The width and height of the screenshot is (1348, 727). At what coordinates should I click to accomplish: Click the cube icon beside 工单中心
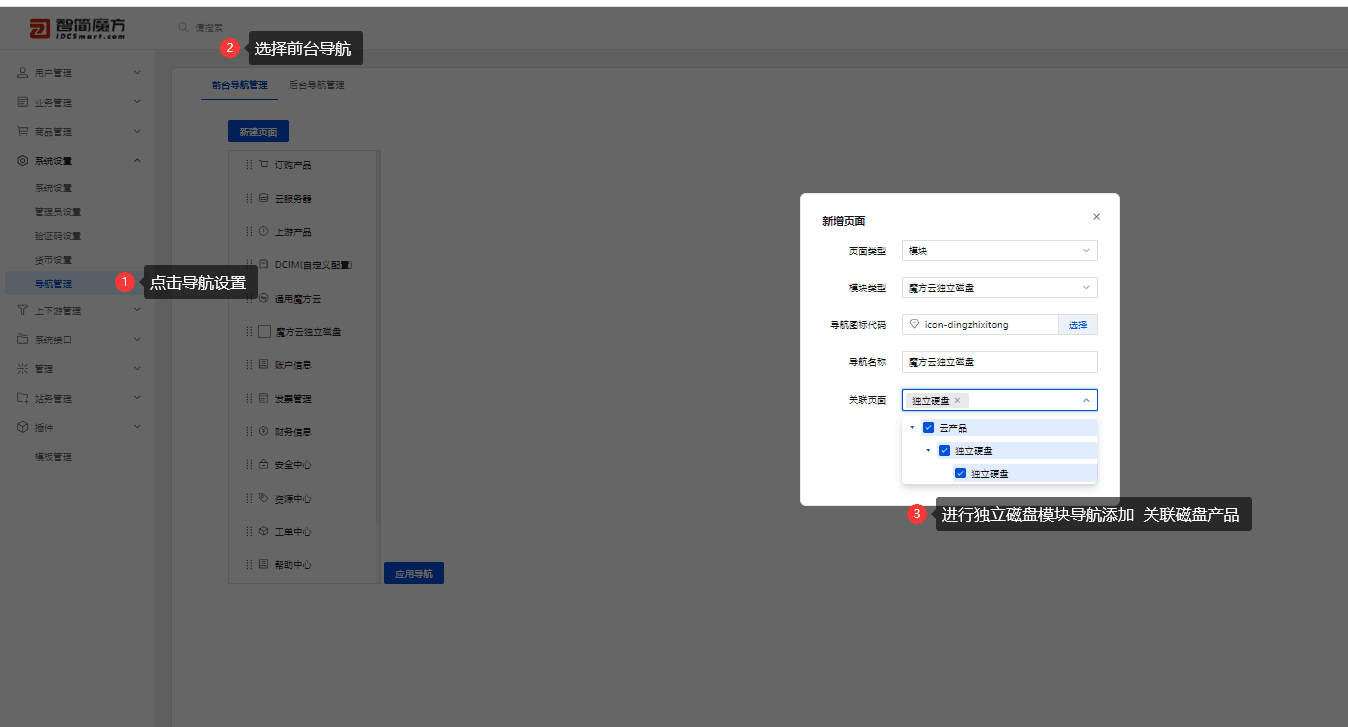click(x=264, y=531)
